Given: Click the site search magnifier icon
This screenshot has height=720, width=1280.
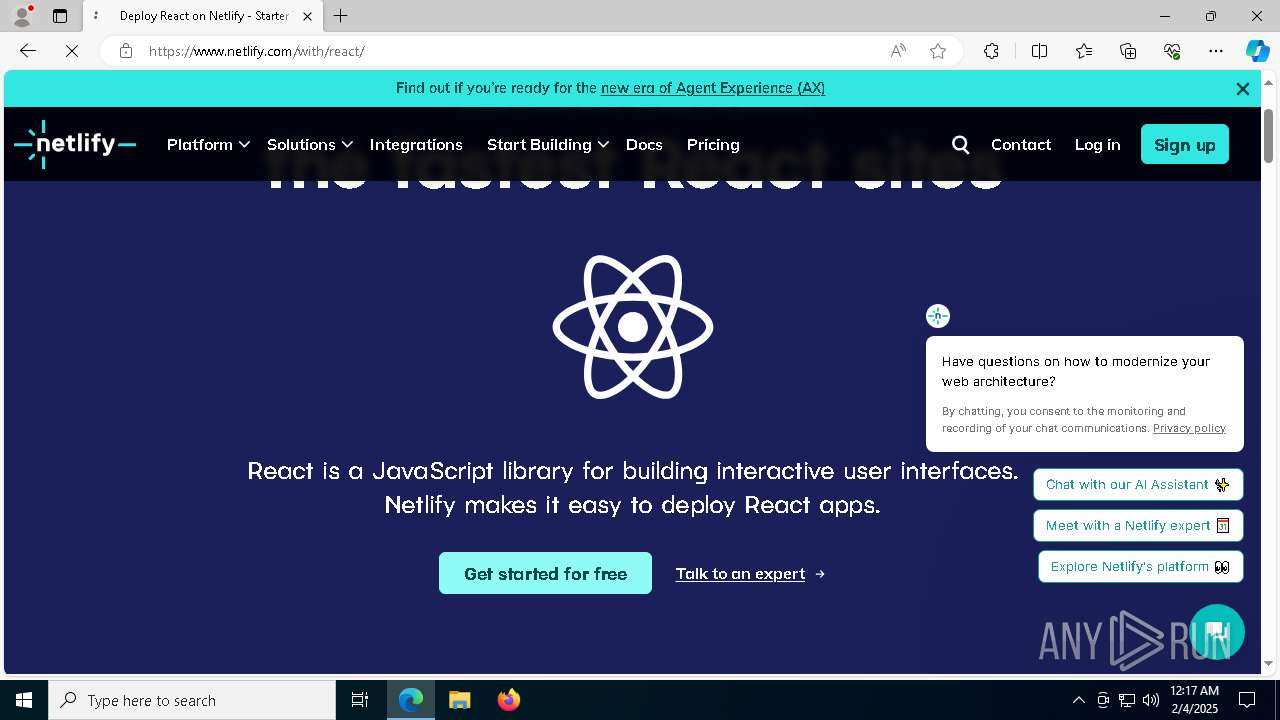Looking at the screenshot, I should (x=961, y=145).
